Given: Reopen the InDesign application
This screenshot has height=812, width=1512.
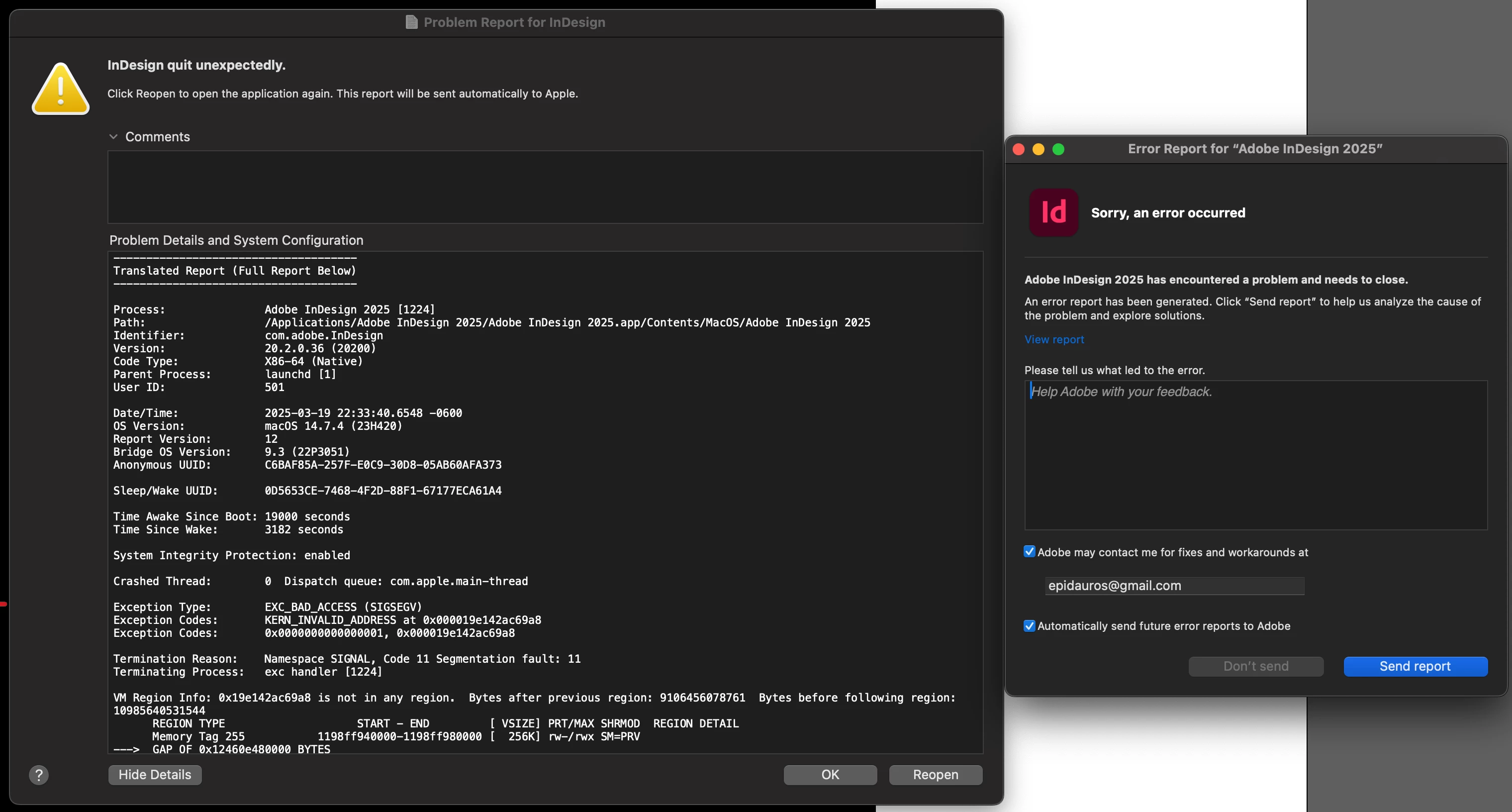Looking at the screenshot, I should click(935, 775).
